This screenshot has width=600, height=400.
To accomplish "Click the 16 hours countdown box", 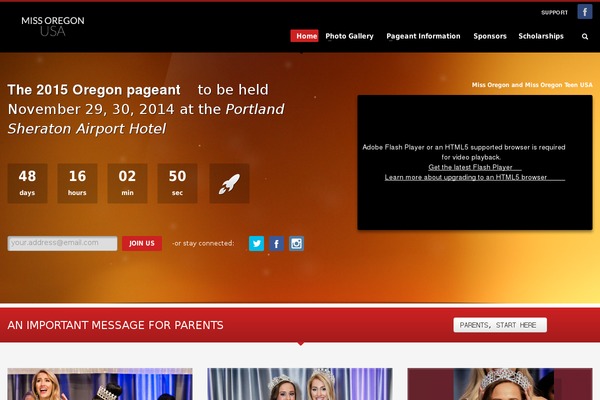I will tap(77, 183).
